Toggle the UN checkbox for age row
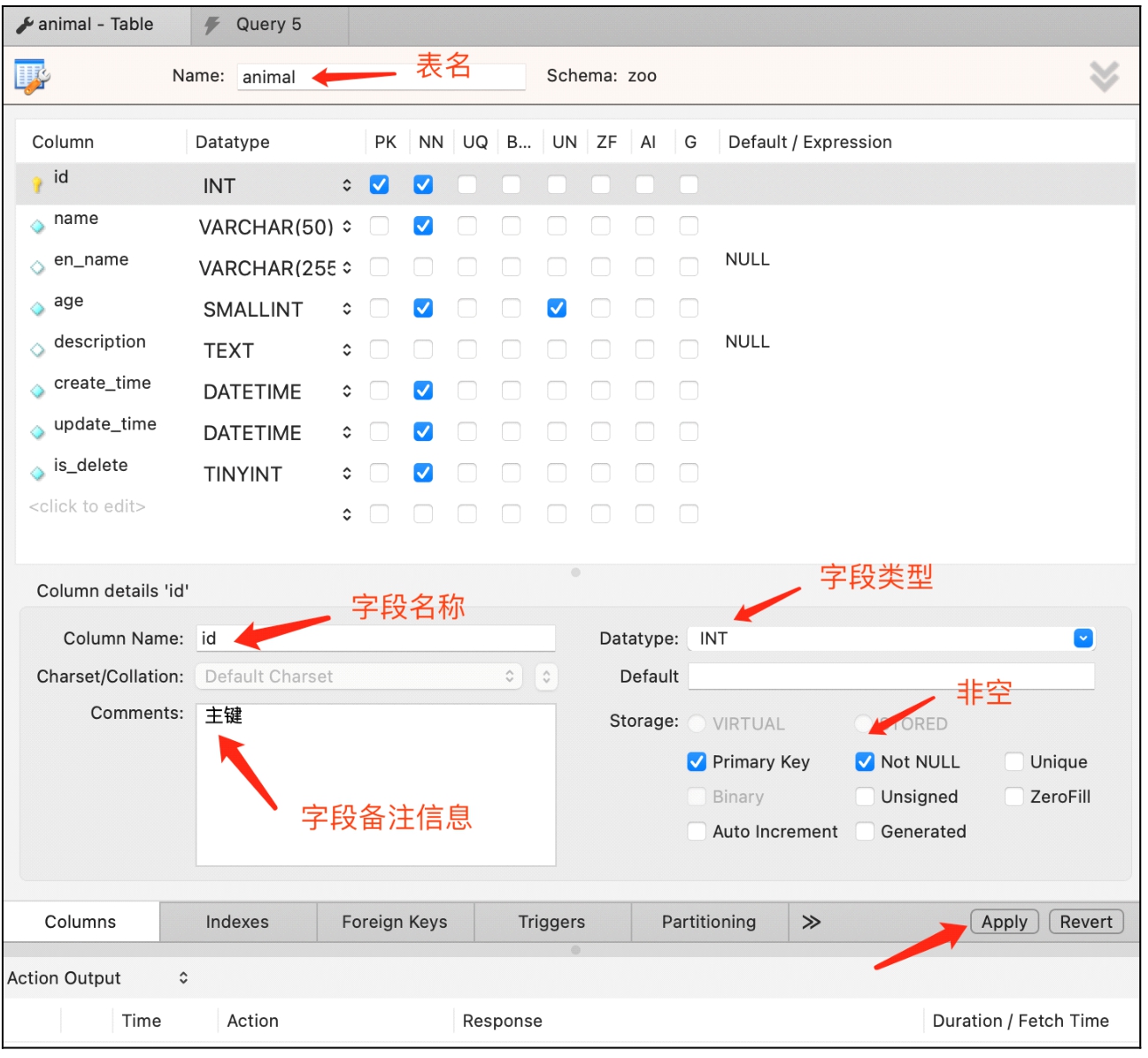The width and height of the screenshot is (1148, 1058). pos(557,308)
